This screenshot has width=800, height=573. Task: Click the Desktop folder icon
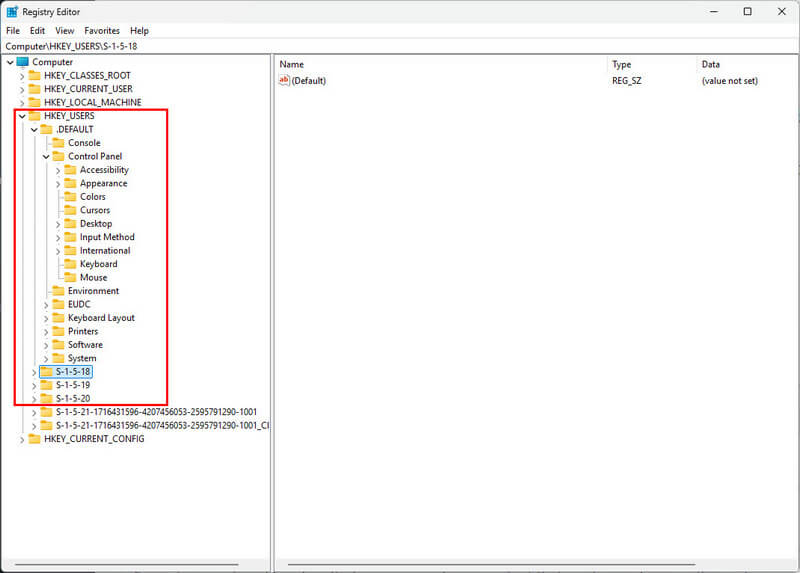point(70,223)
